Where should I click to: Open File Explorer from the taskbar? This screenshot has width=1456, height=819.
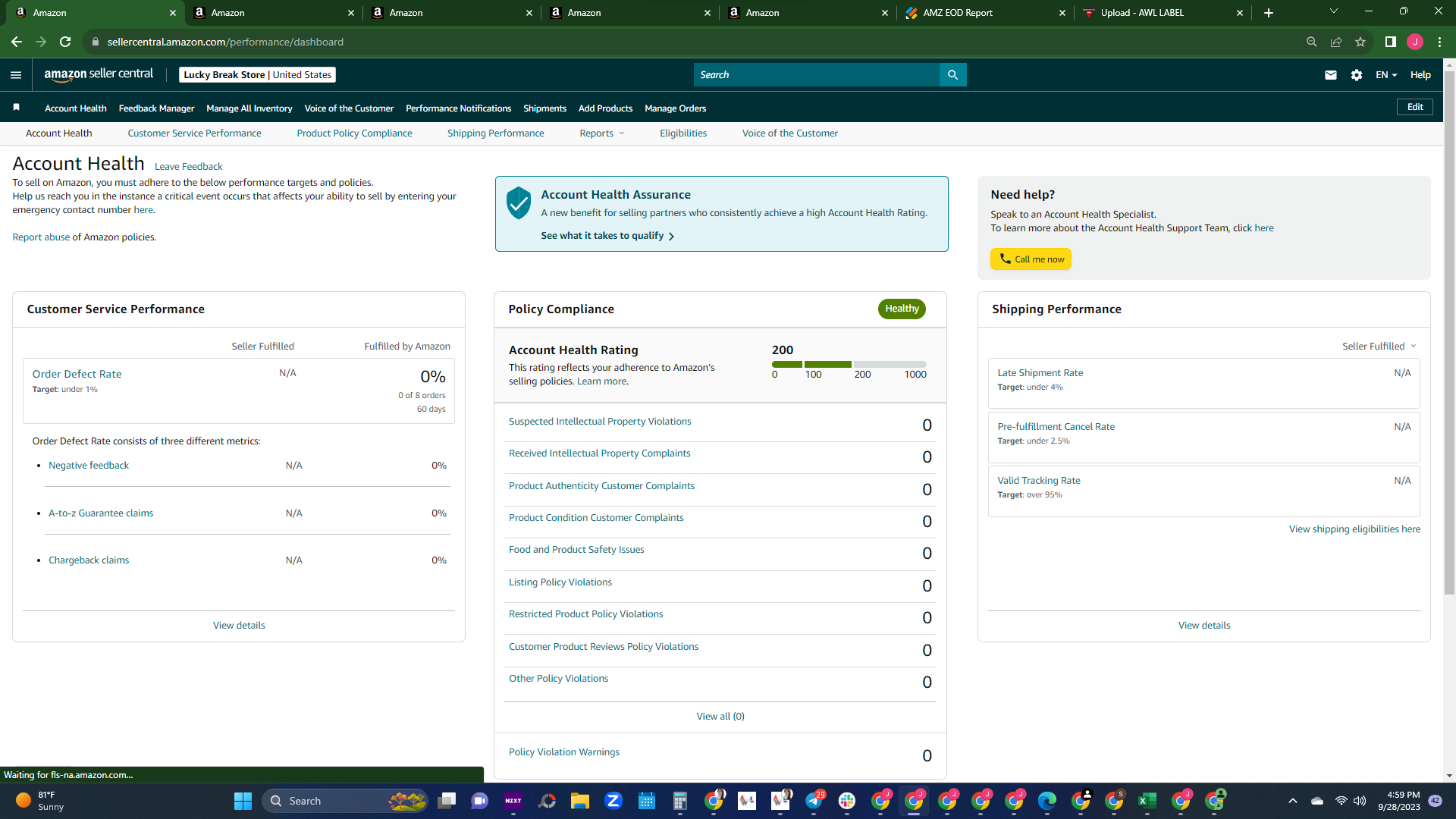point(580,801)
